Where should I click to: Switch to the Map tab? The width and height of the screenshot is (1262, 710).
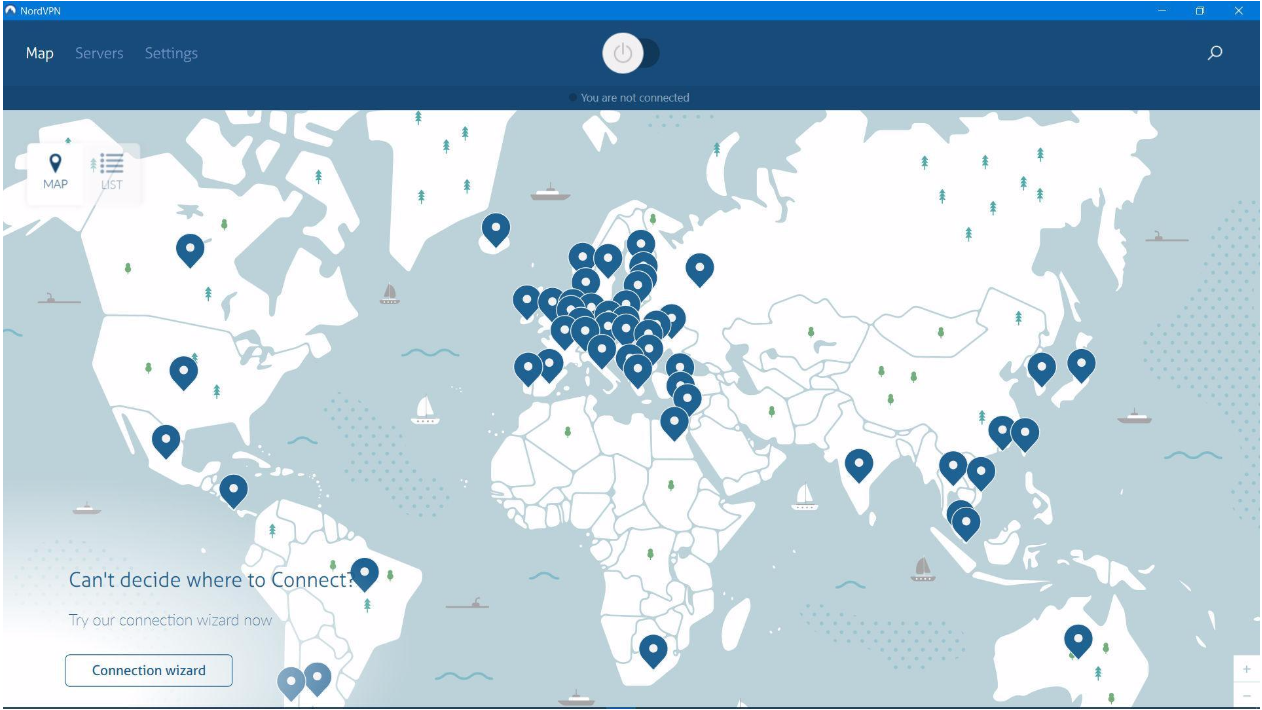[x=39, y=53]
